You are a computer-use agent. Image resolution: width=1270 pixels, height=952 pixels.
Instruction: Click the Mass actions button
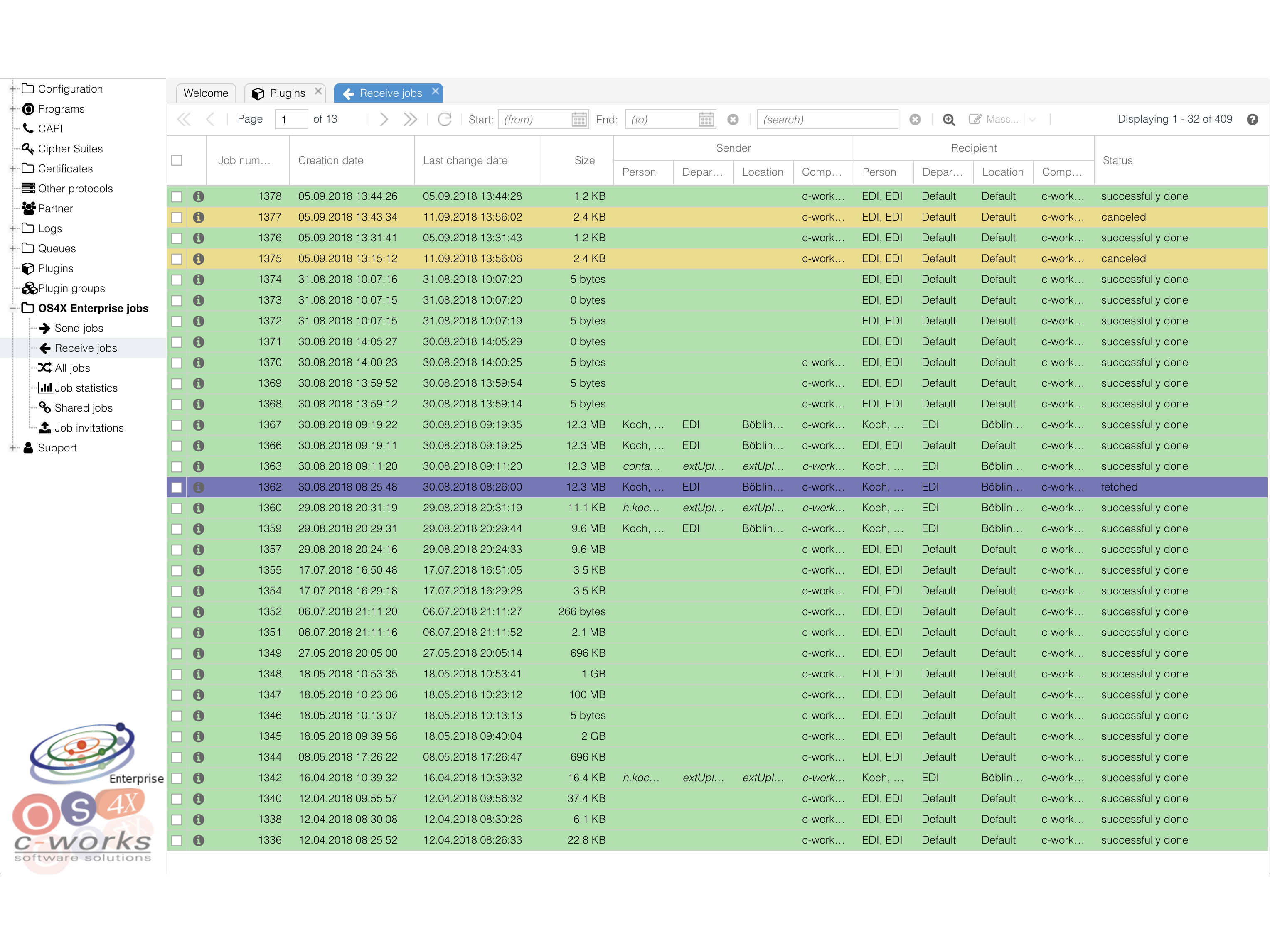[x=994, y=119]
